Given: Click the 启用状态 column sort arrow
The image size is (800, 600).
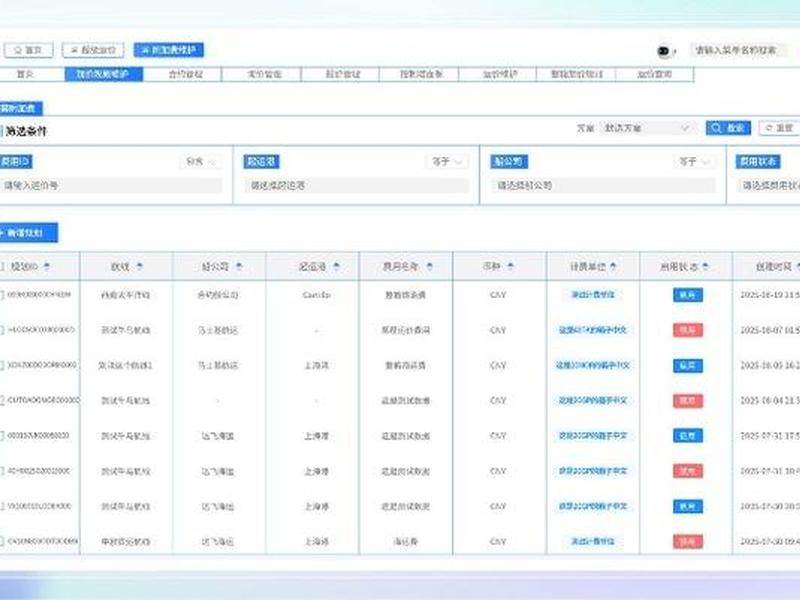Looking at the screenshot, I should point(705,266).
